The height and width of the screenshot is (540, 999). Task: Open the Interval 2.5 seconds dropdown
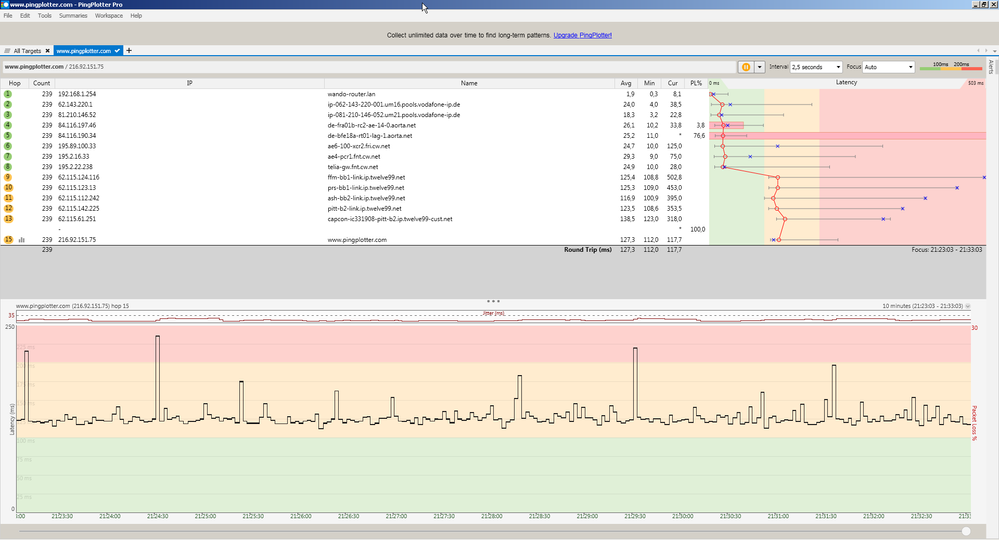817,67
